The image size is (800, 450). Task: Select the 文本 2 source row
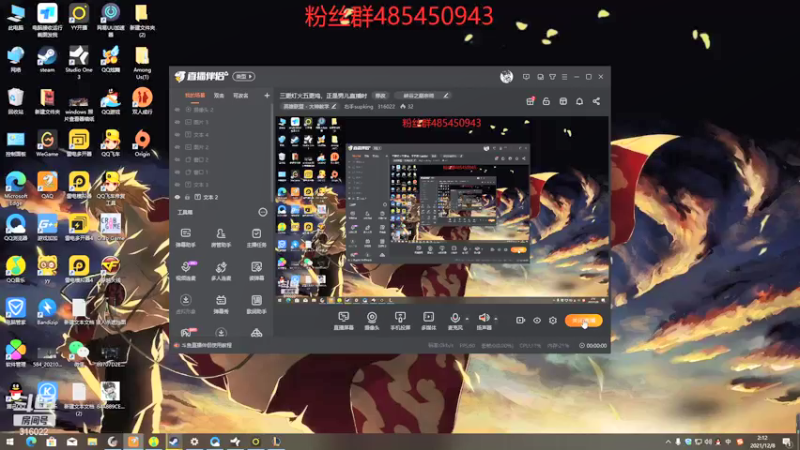coord(221,197)
